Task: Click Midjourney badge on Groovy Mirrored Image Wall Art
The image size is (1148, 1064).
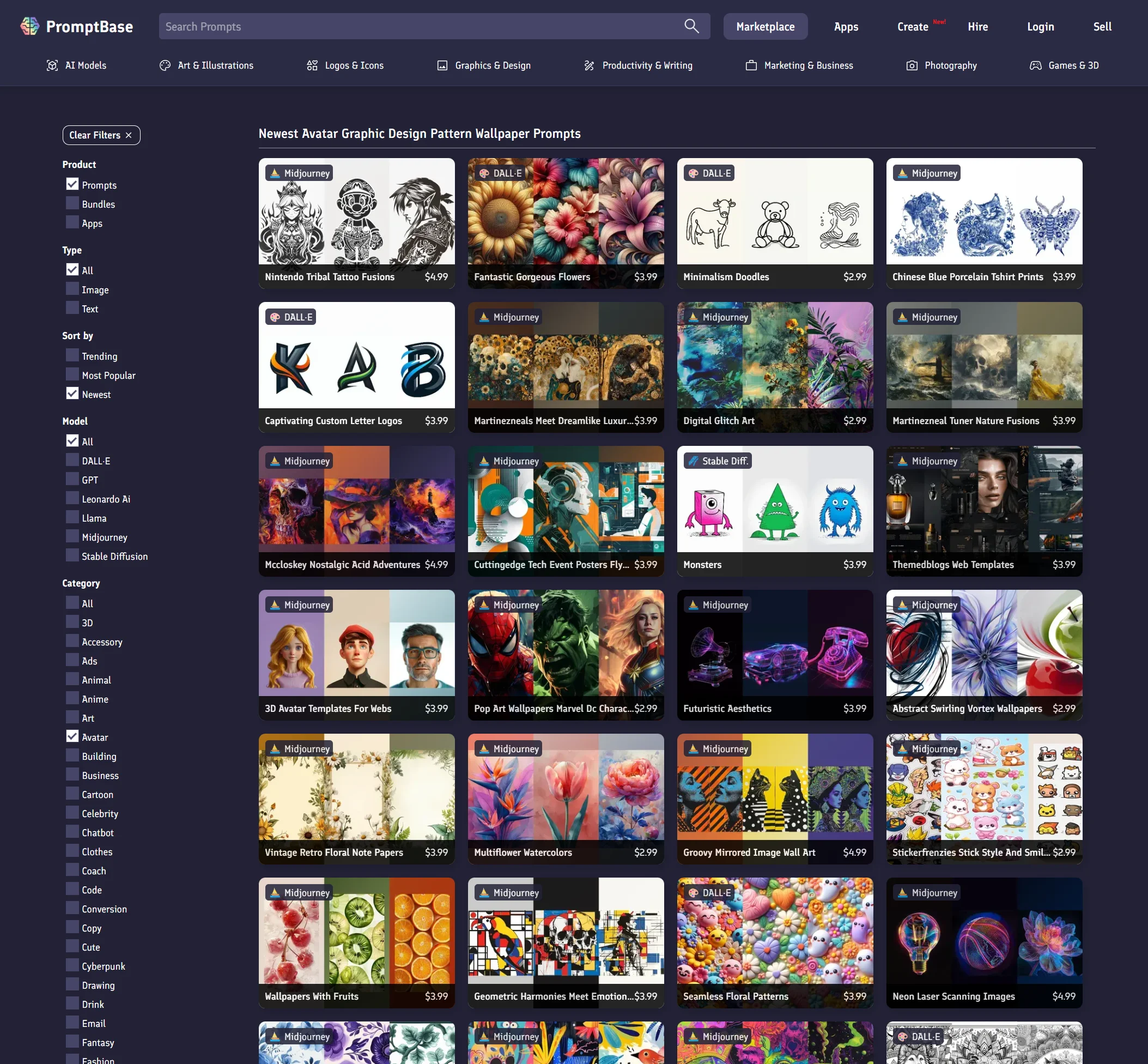Action: pyautogui.click(x=718, y=749)
